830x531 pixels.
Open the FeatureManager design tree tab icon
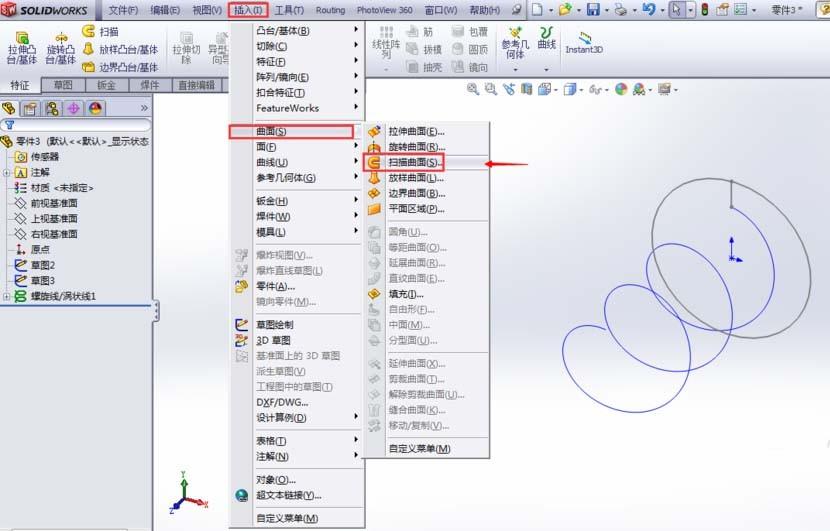(8, 109)
